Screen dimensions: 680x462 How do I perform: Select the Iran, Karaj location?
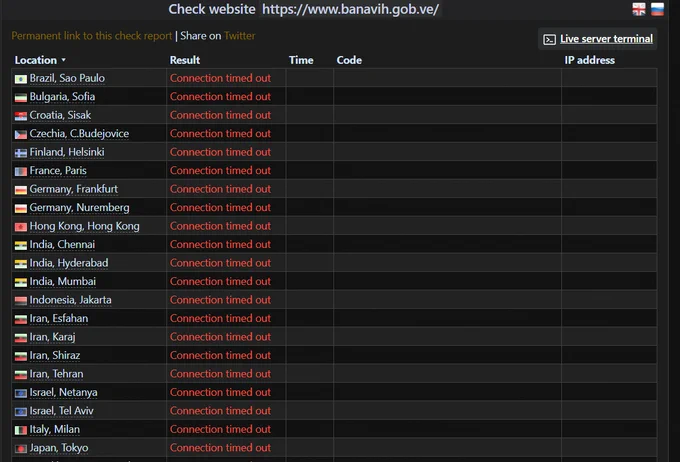click(x=52, y=337)
